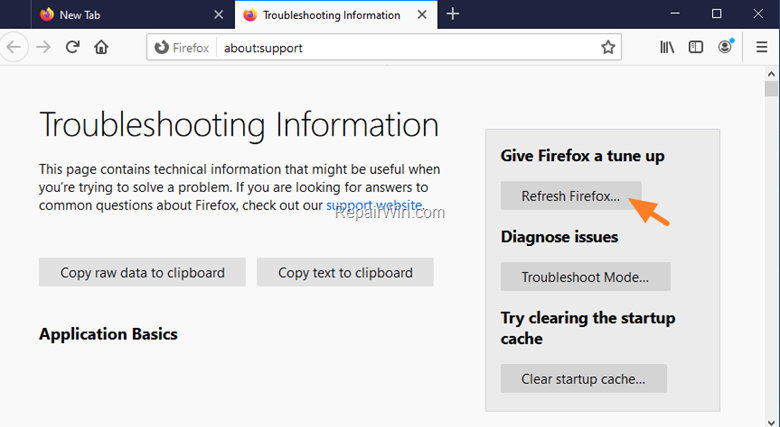Open the hamburger application menu
Screen dimensions: 780x427
762,47
